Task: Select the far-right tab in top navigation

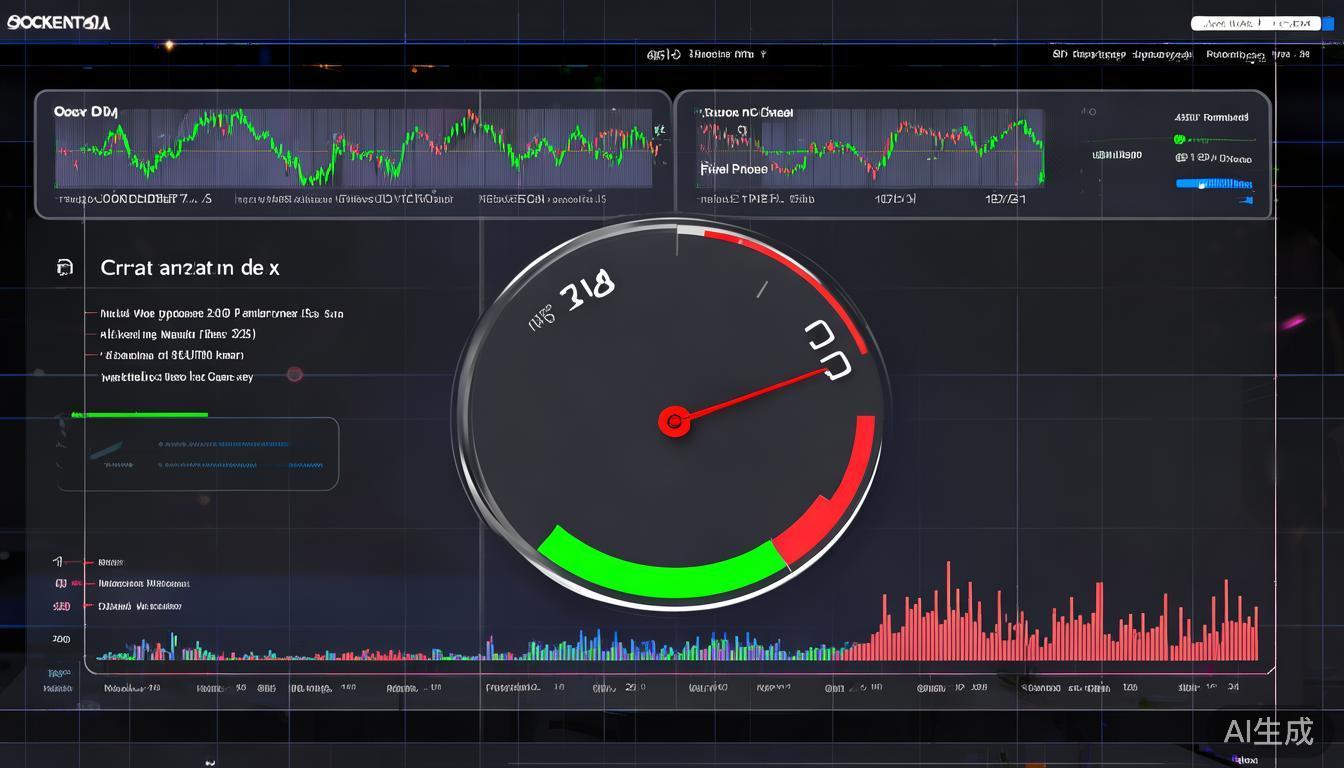Action: (1257, 55)
